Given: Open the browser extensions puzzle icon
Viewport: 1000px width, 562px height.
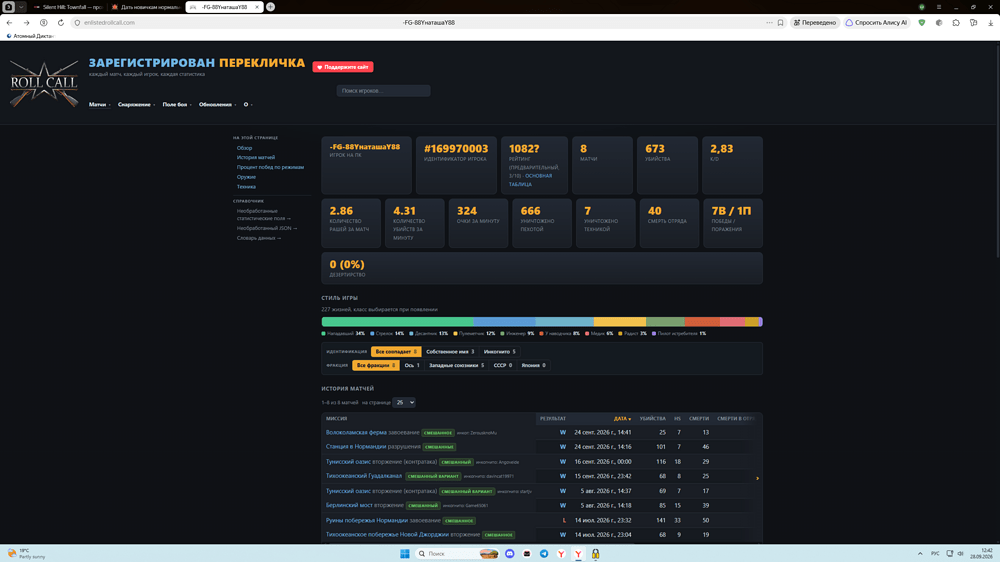Looking at the screenshot, I should click(956, 22).
